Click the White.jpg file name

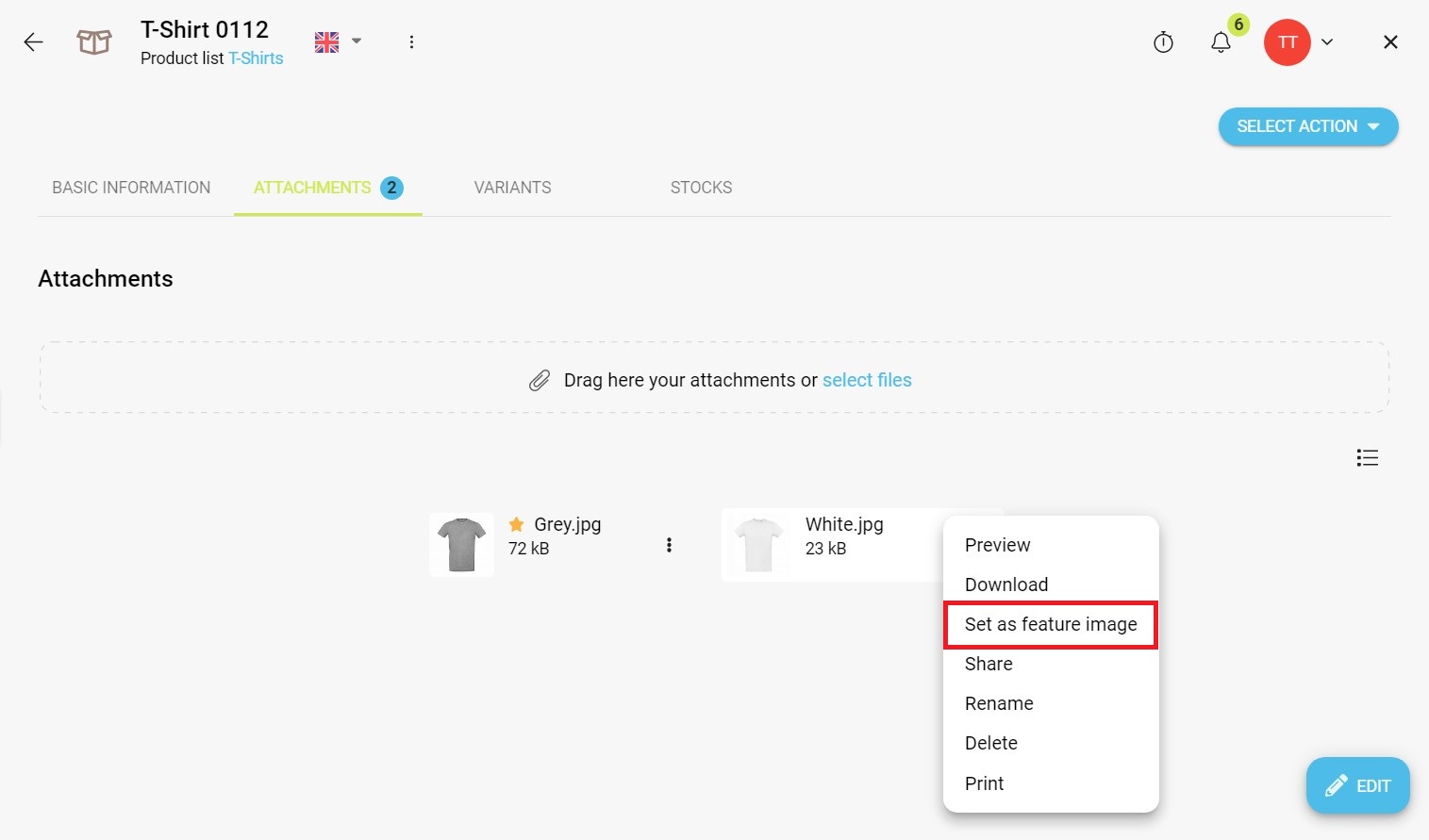(x=844, y=524)
